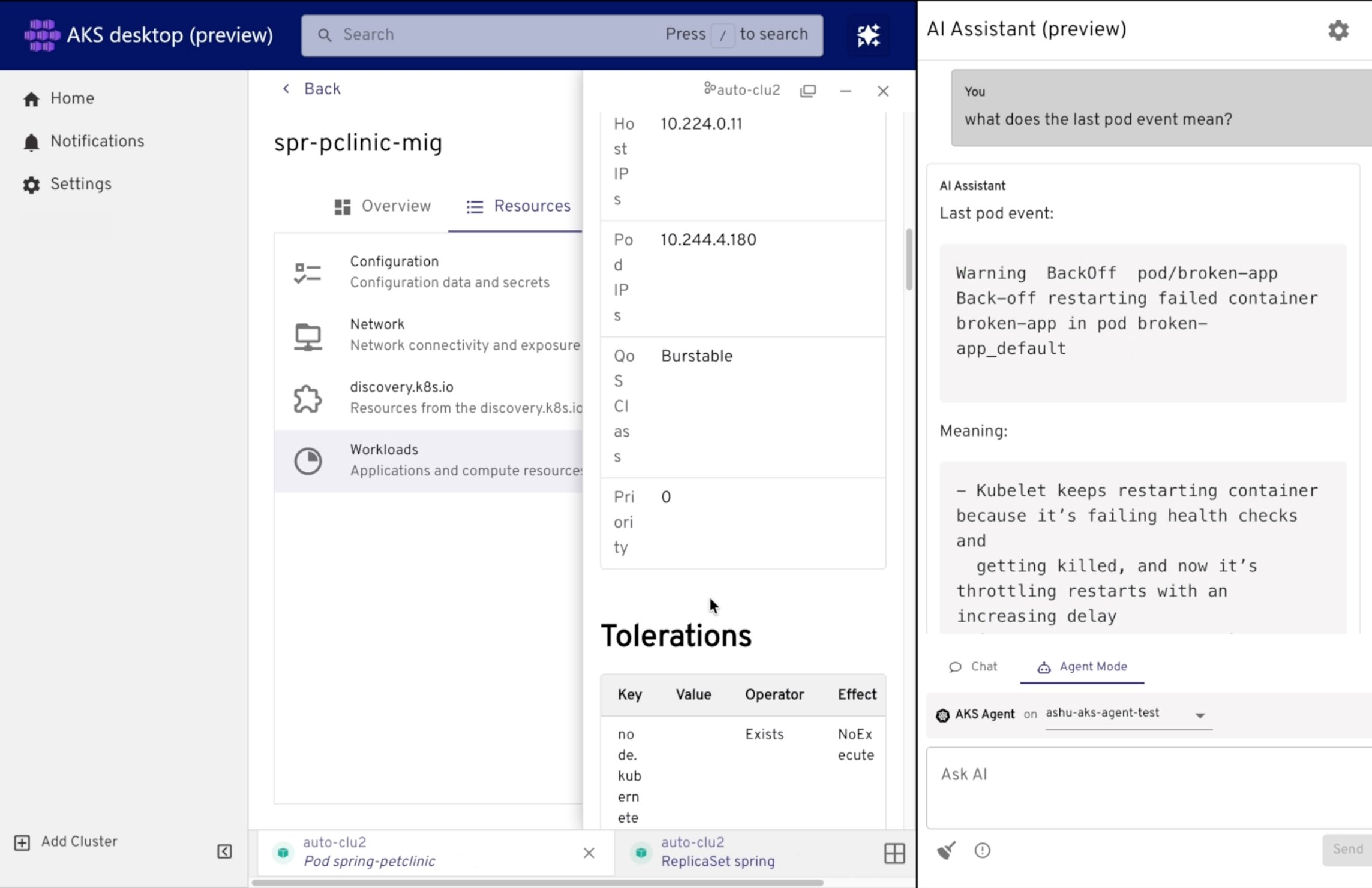Click the Host IP value 10.224.0.11
This screenshot has width=1372, height=888.
pyautogui.click(x=701, y=124)
